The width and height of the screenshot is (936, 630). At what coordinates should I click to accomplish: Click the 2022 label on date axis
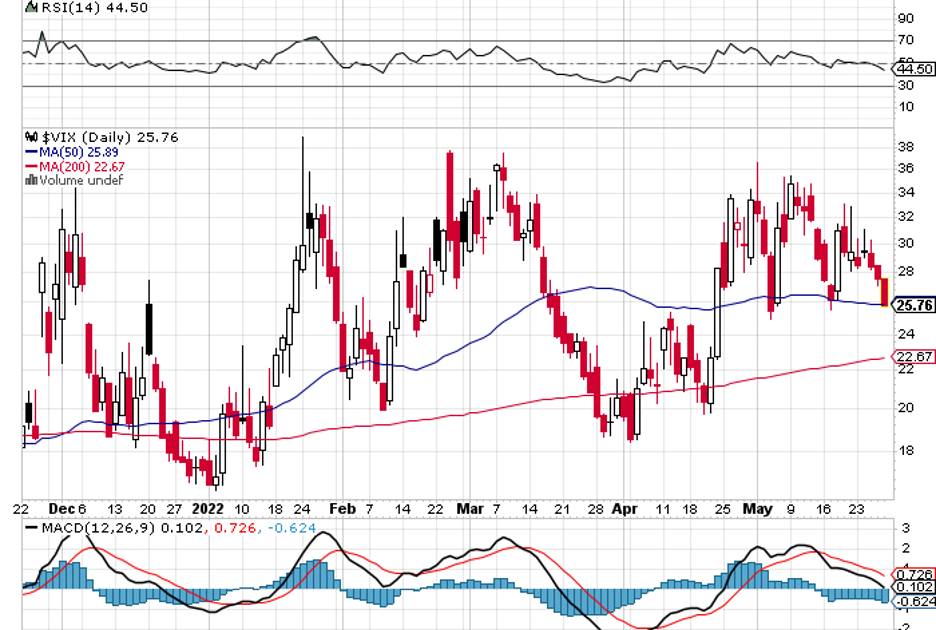point(206,507)
